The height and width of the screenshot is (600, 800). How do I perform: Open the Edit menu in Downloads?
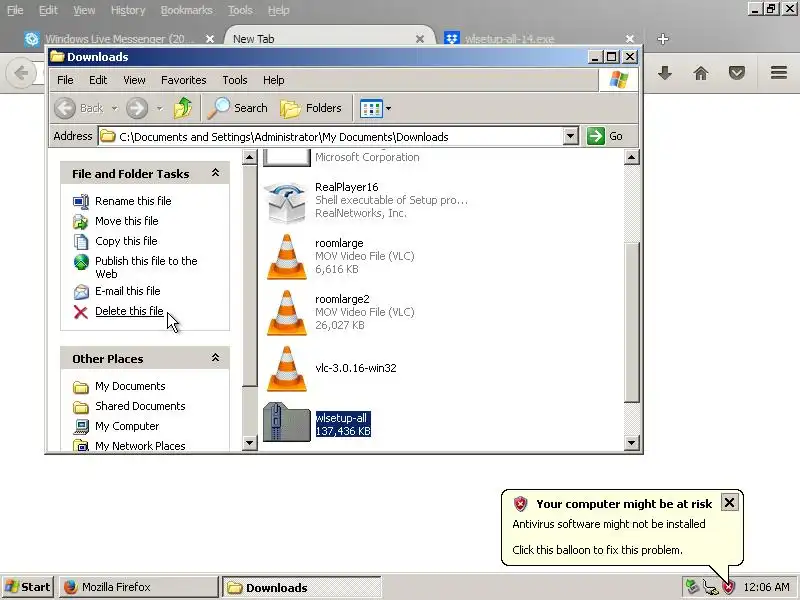click(x=98, y=80)
